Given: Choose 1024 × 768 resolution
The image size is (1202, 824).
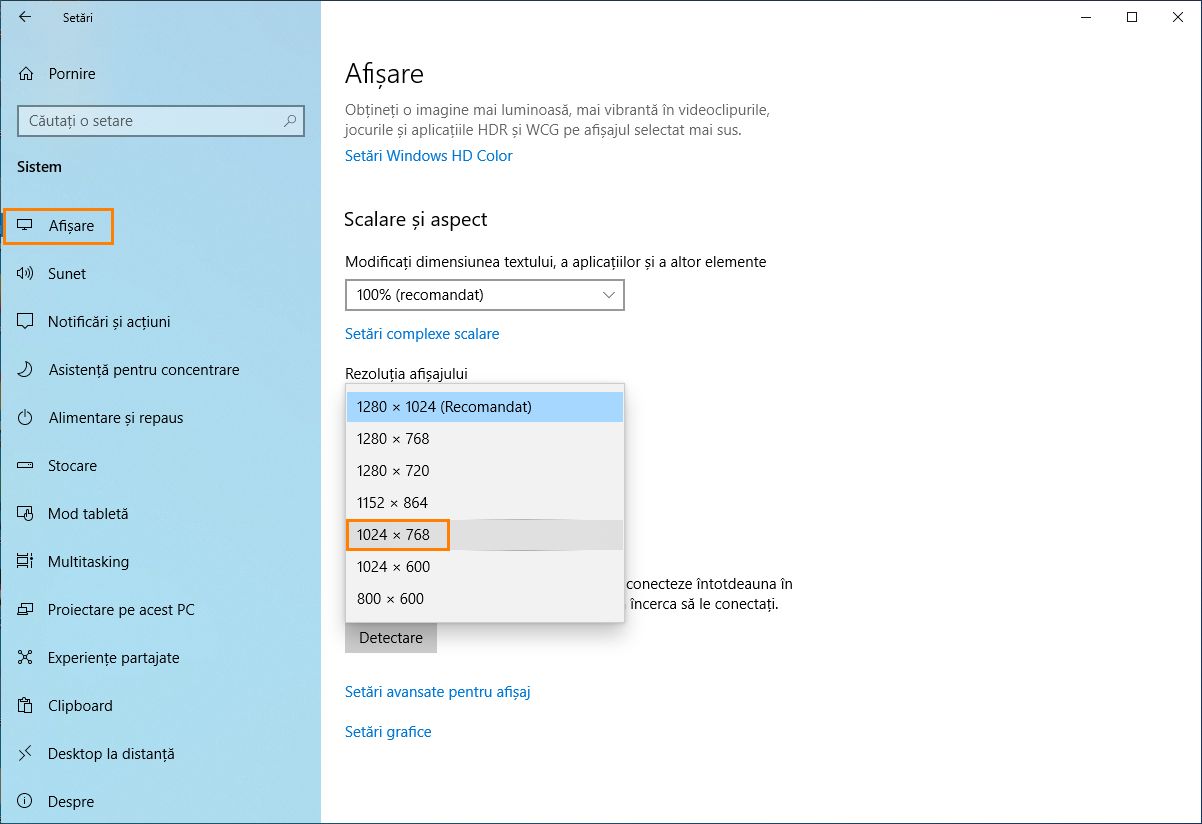Looking at the screenshot, I should (x=485, y=535).
